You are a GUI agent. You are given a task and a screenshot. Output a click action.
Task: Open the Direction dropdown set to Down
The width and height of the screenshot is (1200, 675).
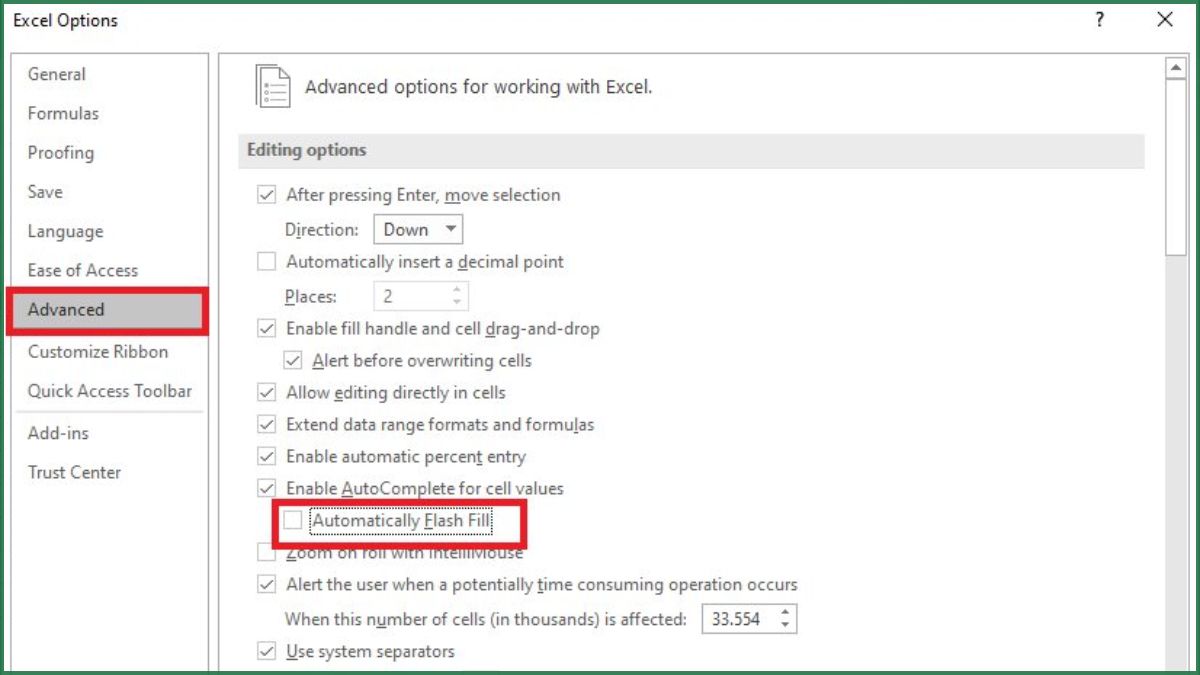pos(418,229)
